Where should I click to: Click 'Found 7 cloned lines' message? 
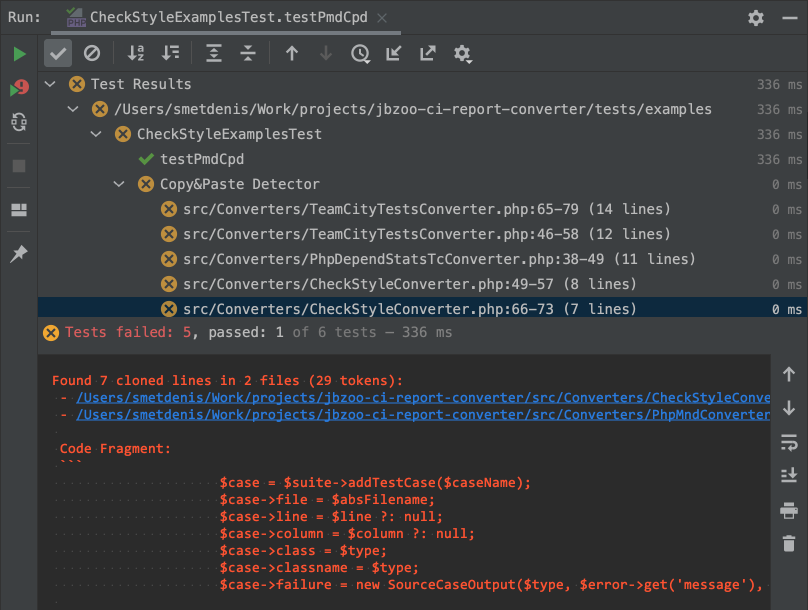227,381
